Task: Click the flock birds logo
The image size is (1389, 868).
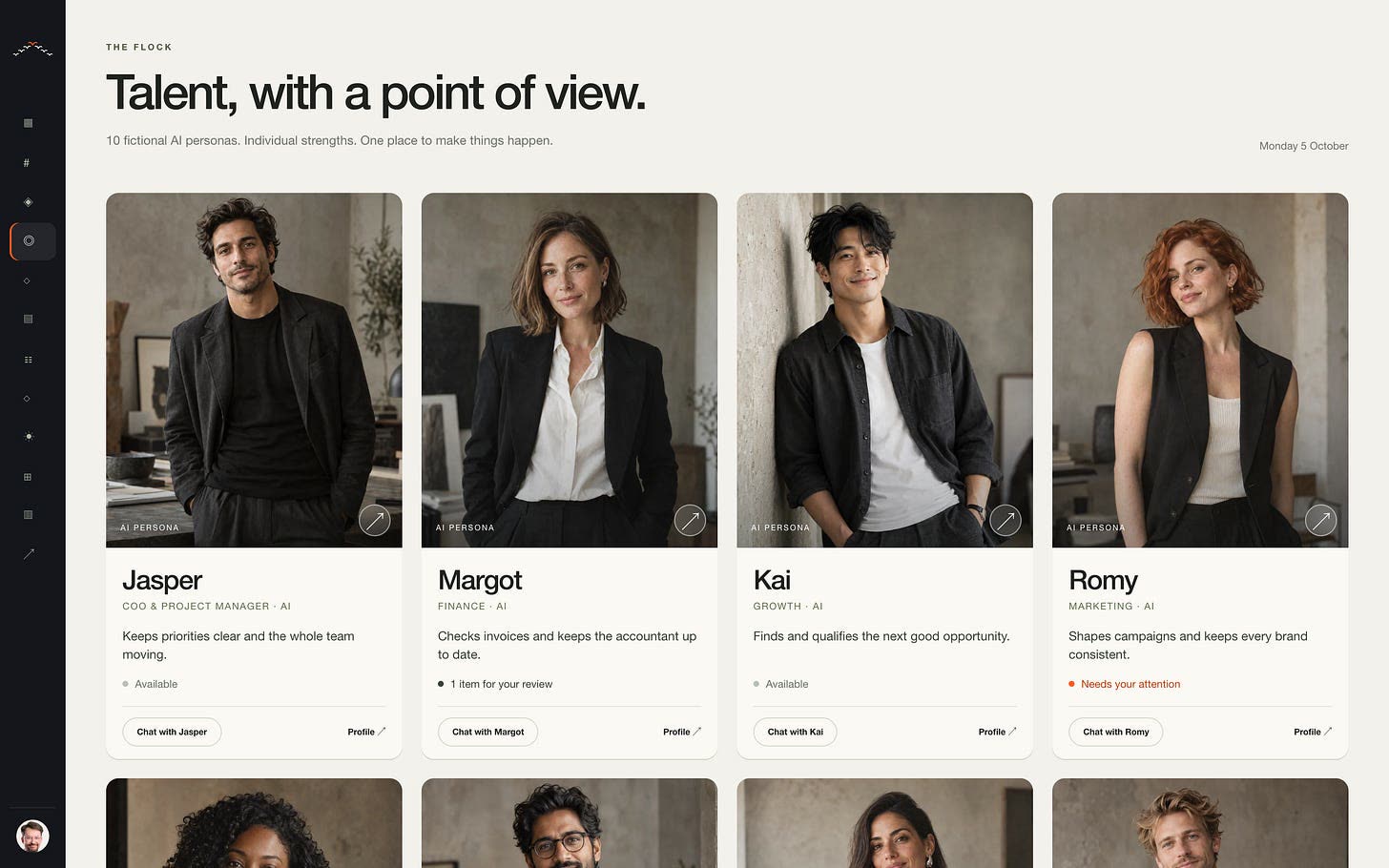Action: 32,50
